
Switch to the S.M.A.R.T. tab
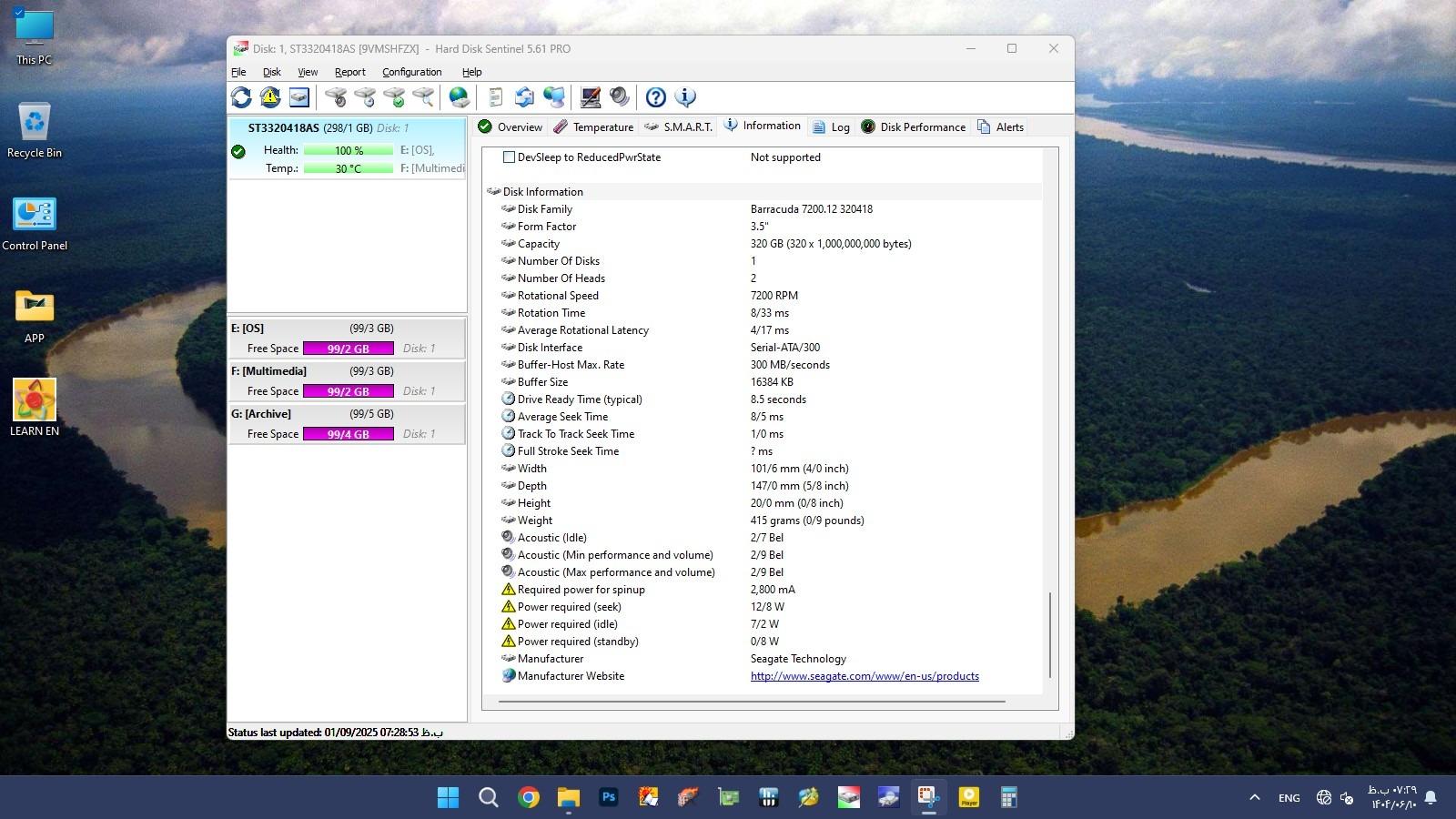tap(679, 127)
